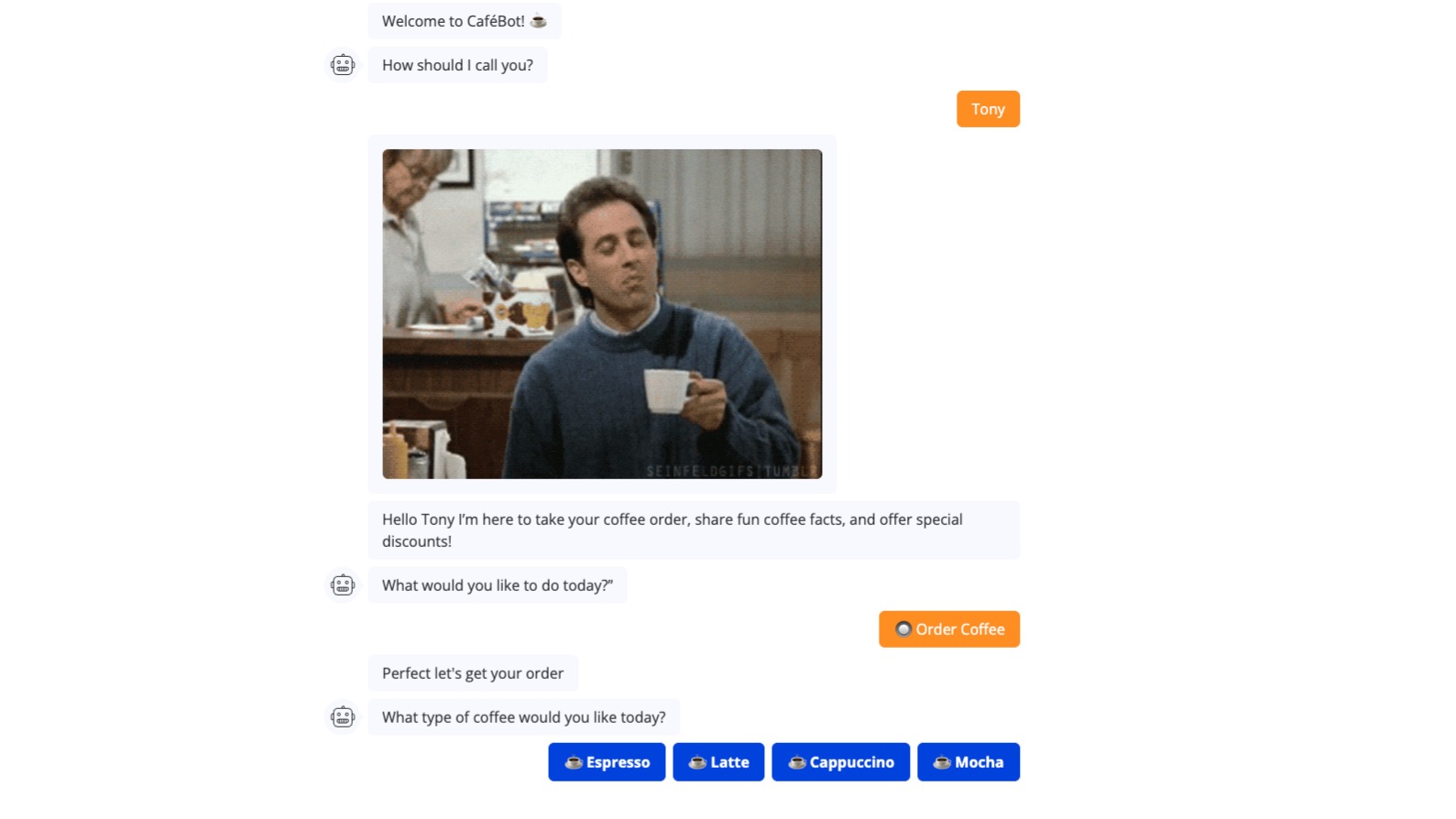Click the cup icon on the Mocha button

[x=942, y=762]
